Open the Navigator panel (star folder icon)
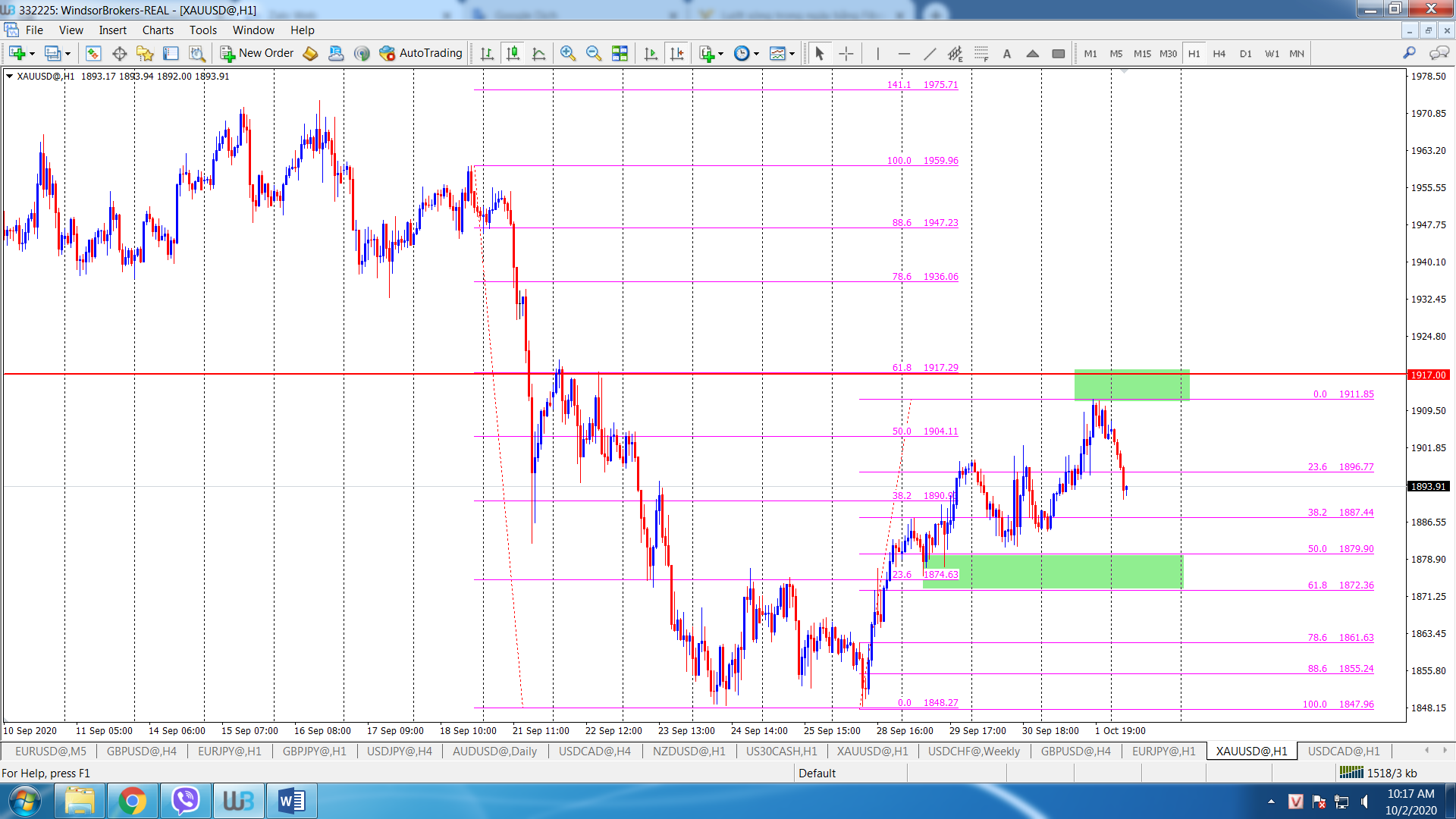This screenshot has height=819, width=1456. (145, 53)
